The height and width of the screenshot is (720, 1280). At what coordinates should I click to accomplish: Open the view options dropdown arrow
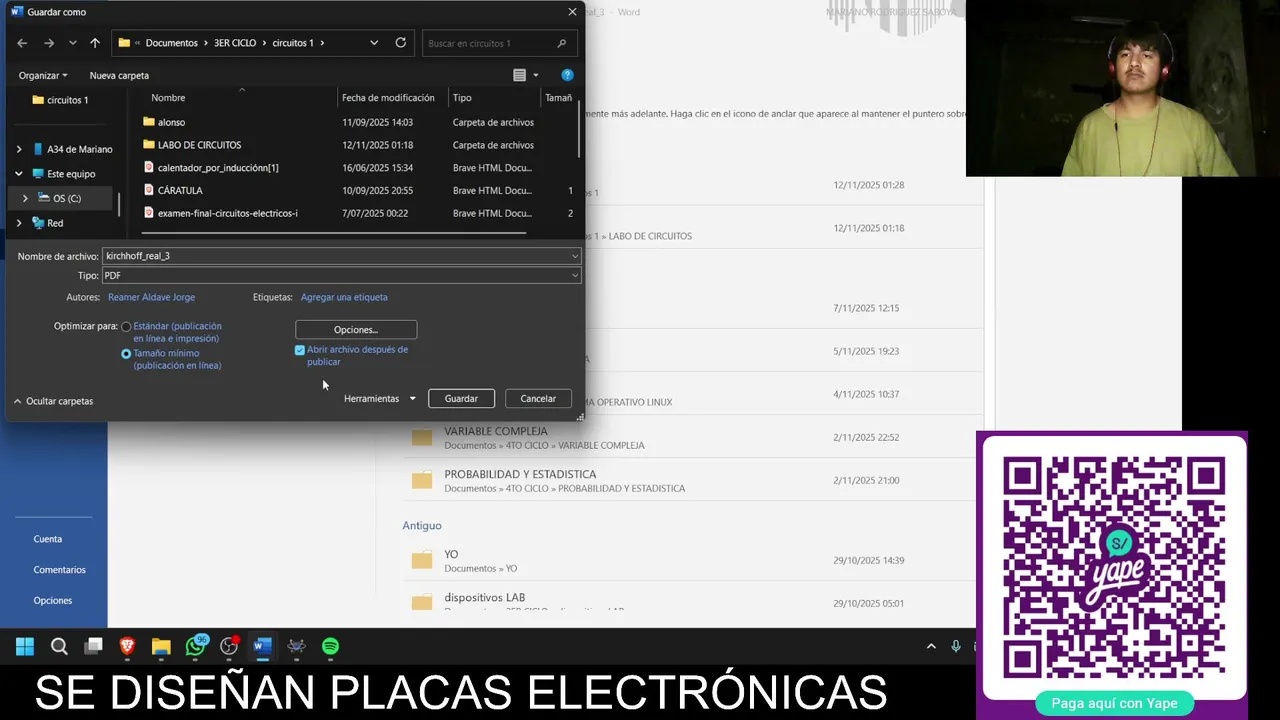point(536,75)
